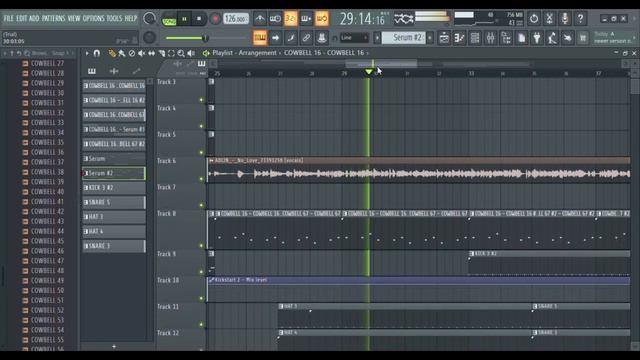Click the wait-for-input icon
This screenshot has height=360, width=640.
click(275, 19)
